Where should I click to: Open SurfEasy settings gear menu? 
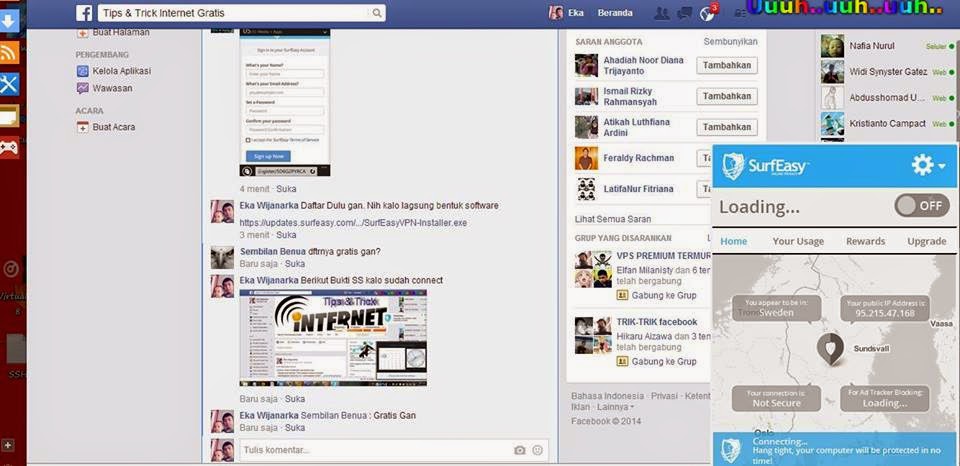[927, 165]
